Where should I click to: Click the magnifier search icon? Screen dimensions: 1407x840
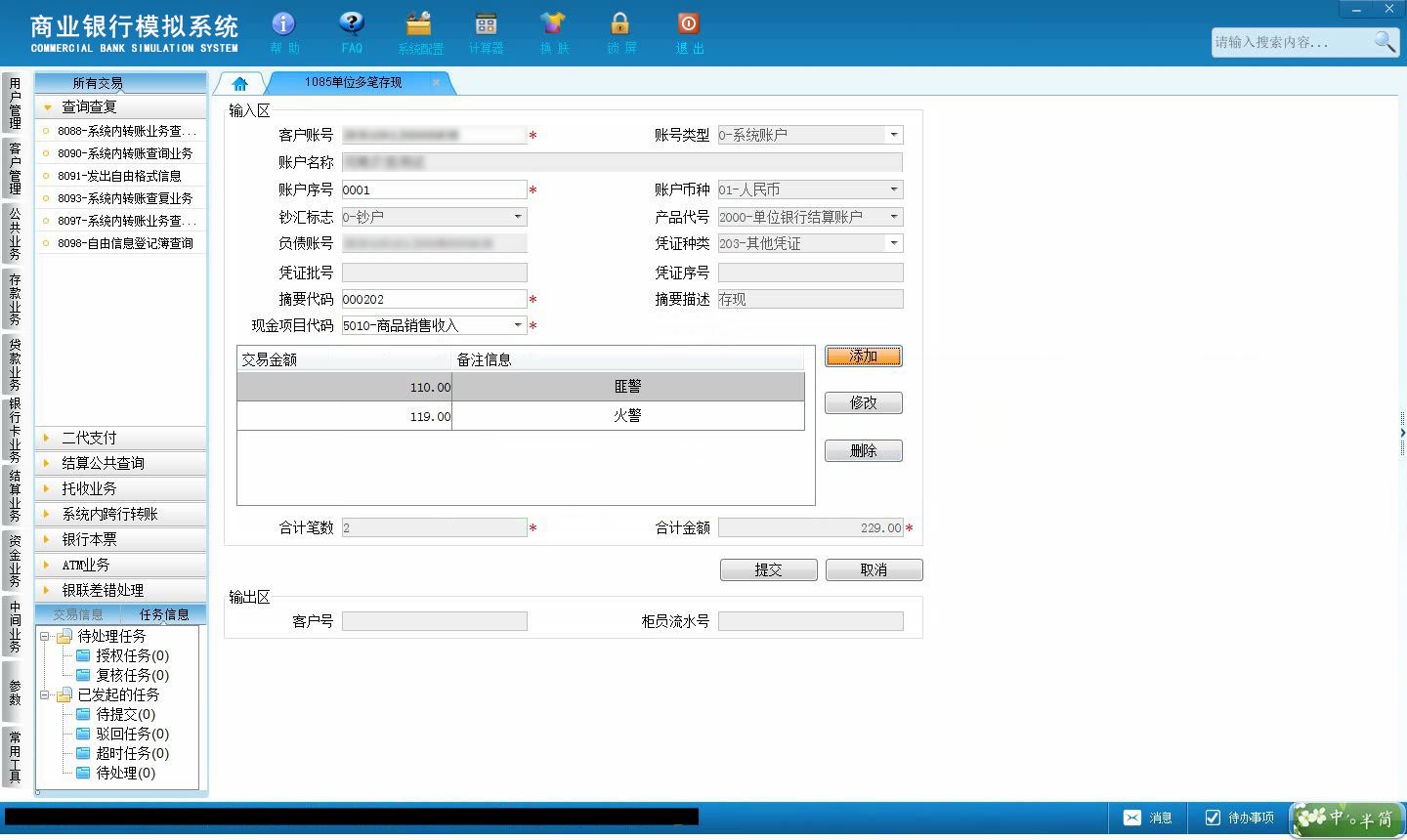(x=1384, y=42)
